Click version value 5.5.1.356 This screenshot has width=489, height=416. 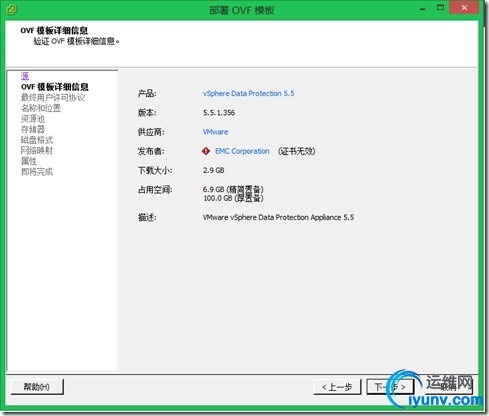pos(219,113)
